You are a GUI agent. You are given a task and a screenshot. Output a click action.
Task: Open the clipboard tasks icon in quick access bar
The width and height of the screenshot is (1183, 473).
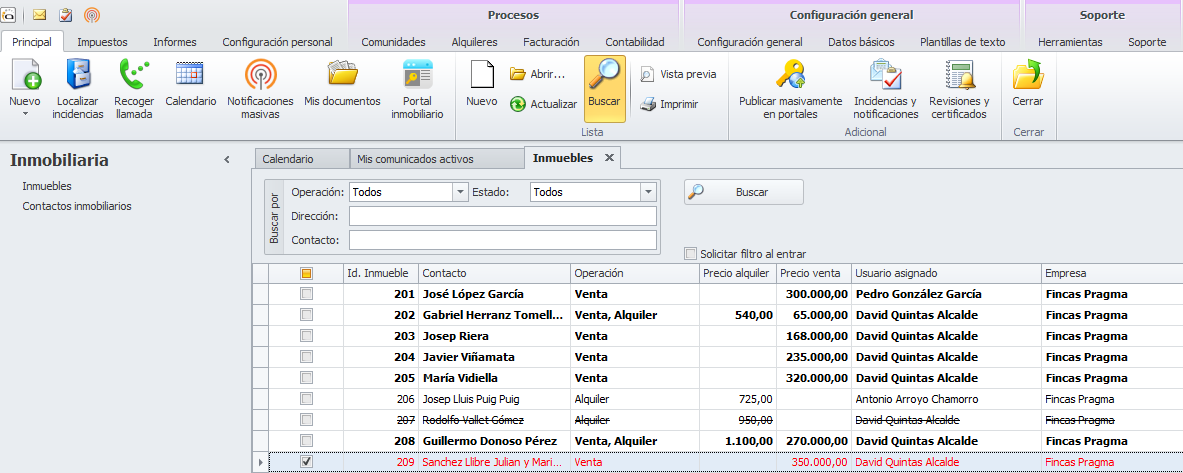66,14
